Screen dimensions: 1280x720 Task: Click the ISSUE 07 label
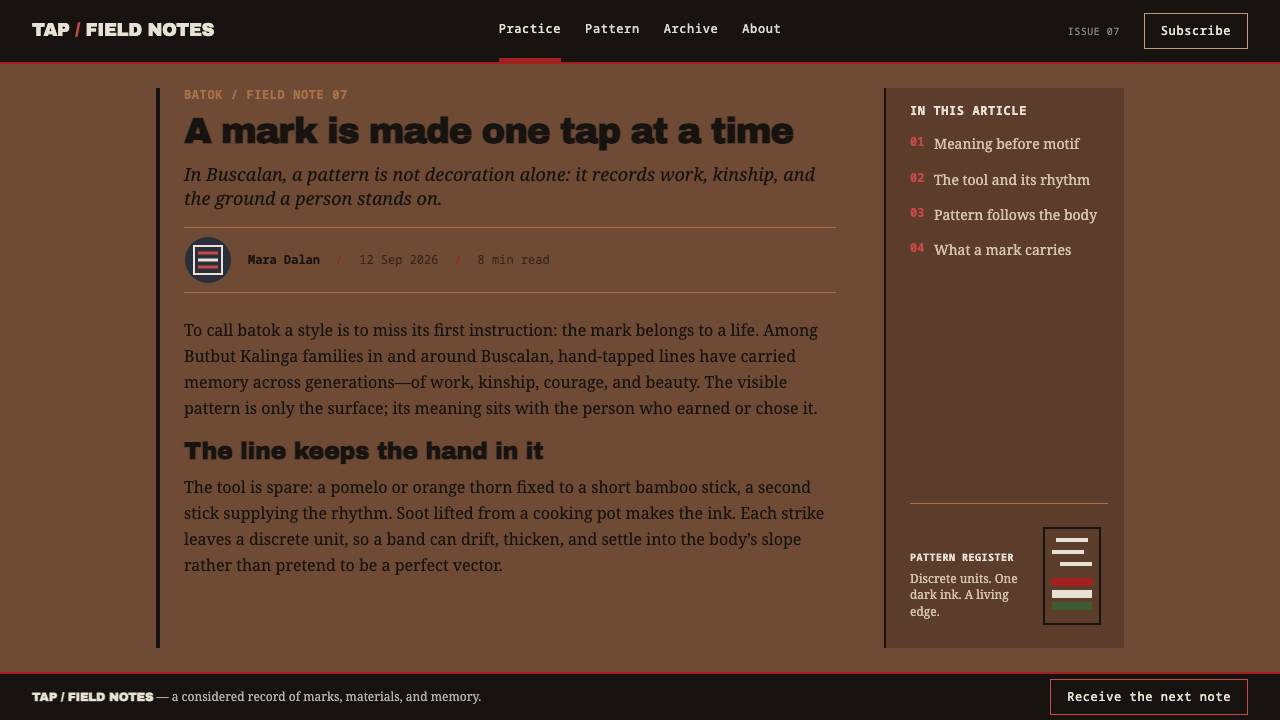point(1094,32)
